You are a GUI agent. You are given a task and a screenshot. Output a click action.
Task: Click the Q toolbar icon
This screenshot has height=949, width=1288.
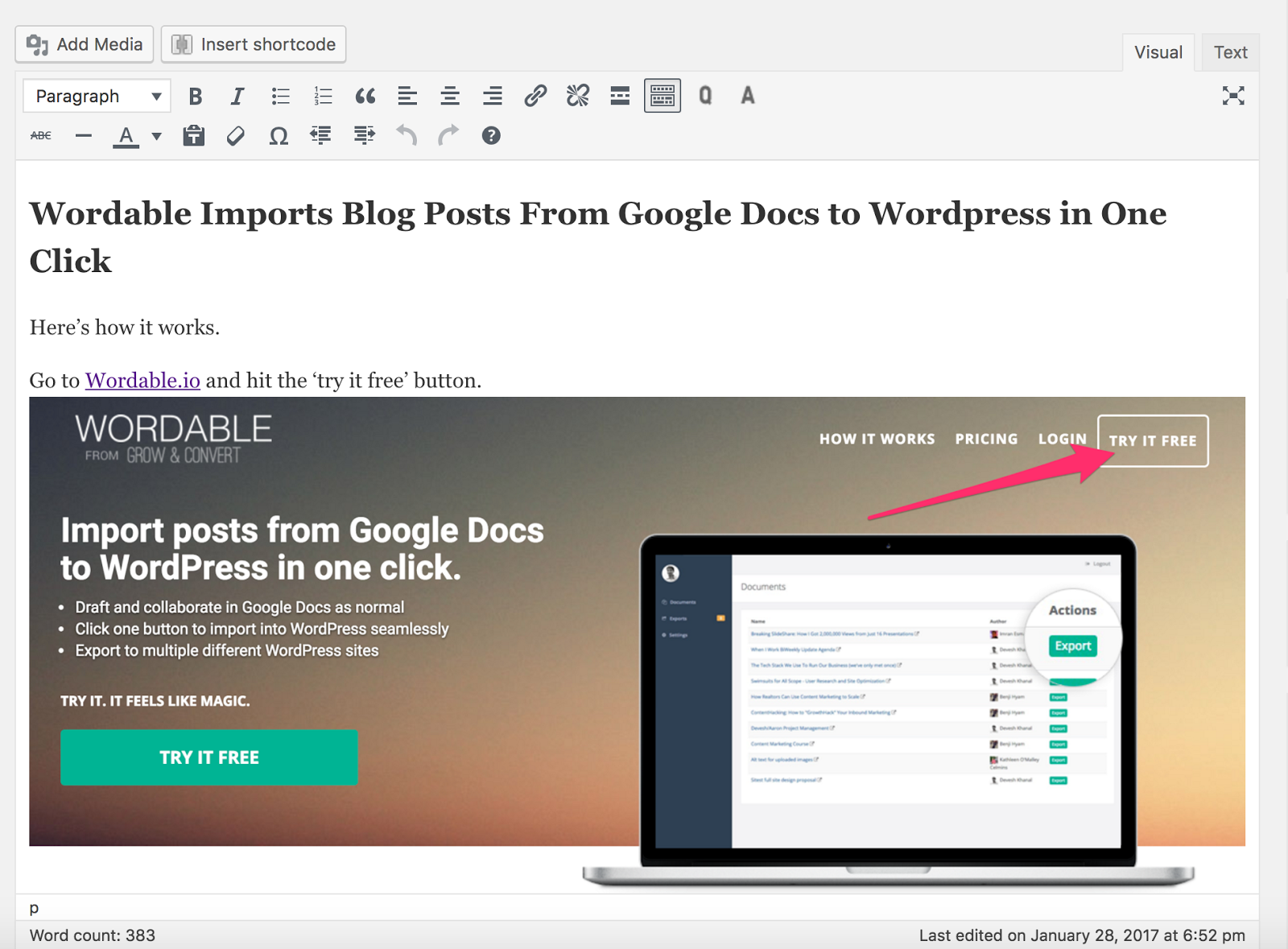click(705, 97)
